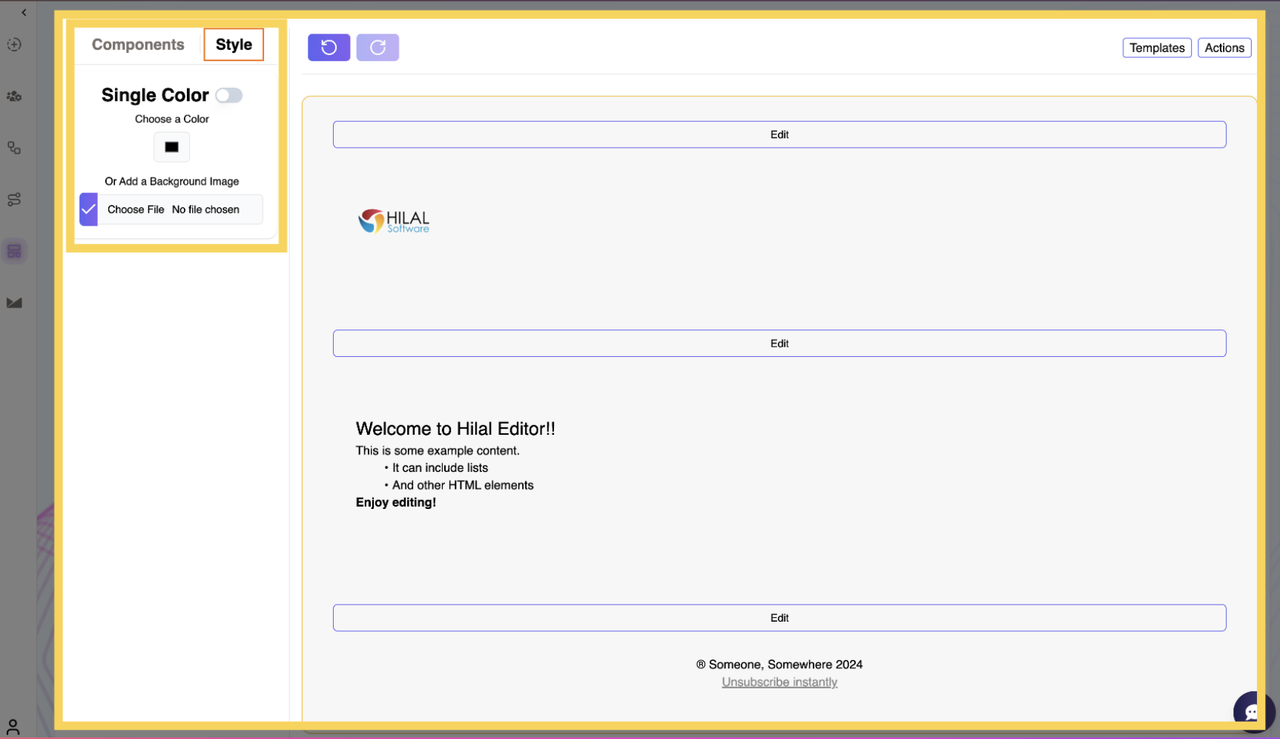Switch to the Components tab
Image resolution: width=1280 pixels, height=739 pixels.
coord(138,44)
